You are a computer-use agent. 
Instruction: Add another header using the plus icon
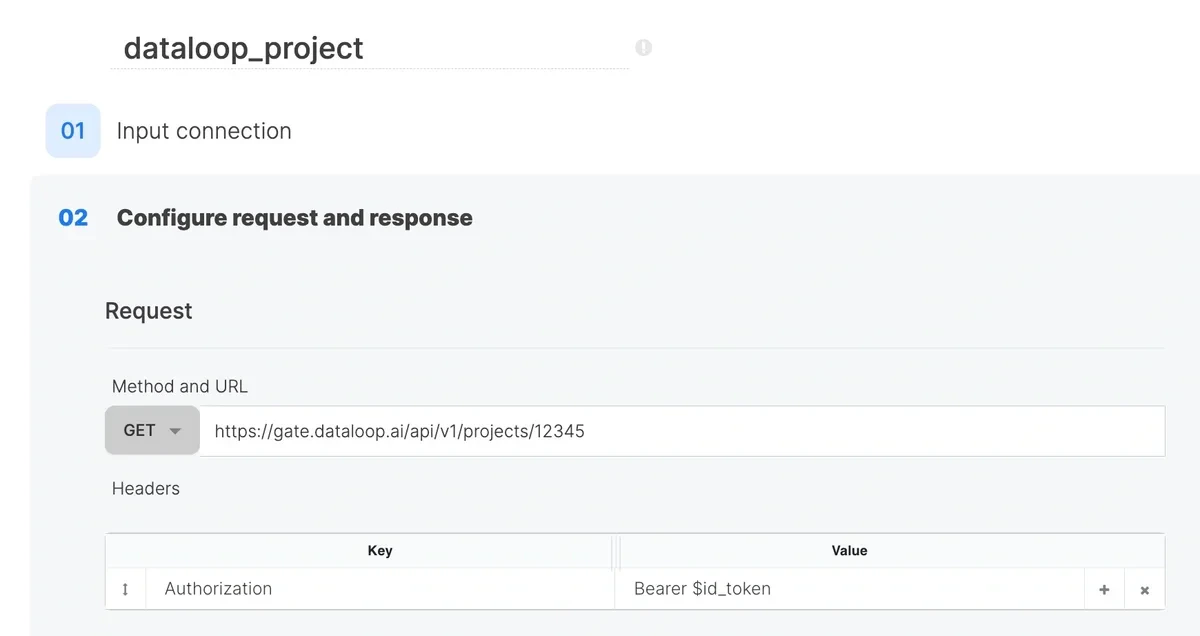pyautogui.click(x=1104, y=589)
